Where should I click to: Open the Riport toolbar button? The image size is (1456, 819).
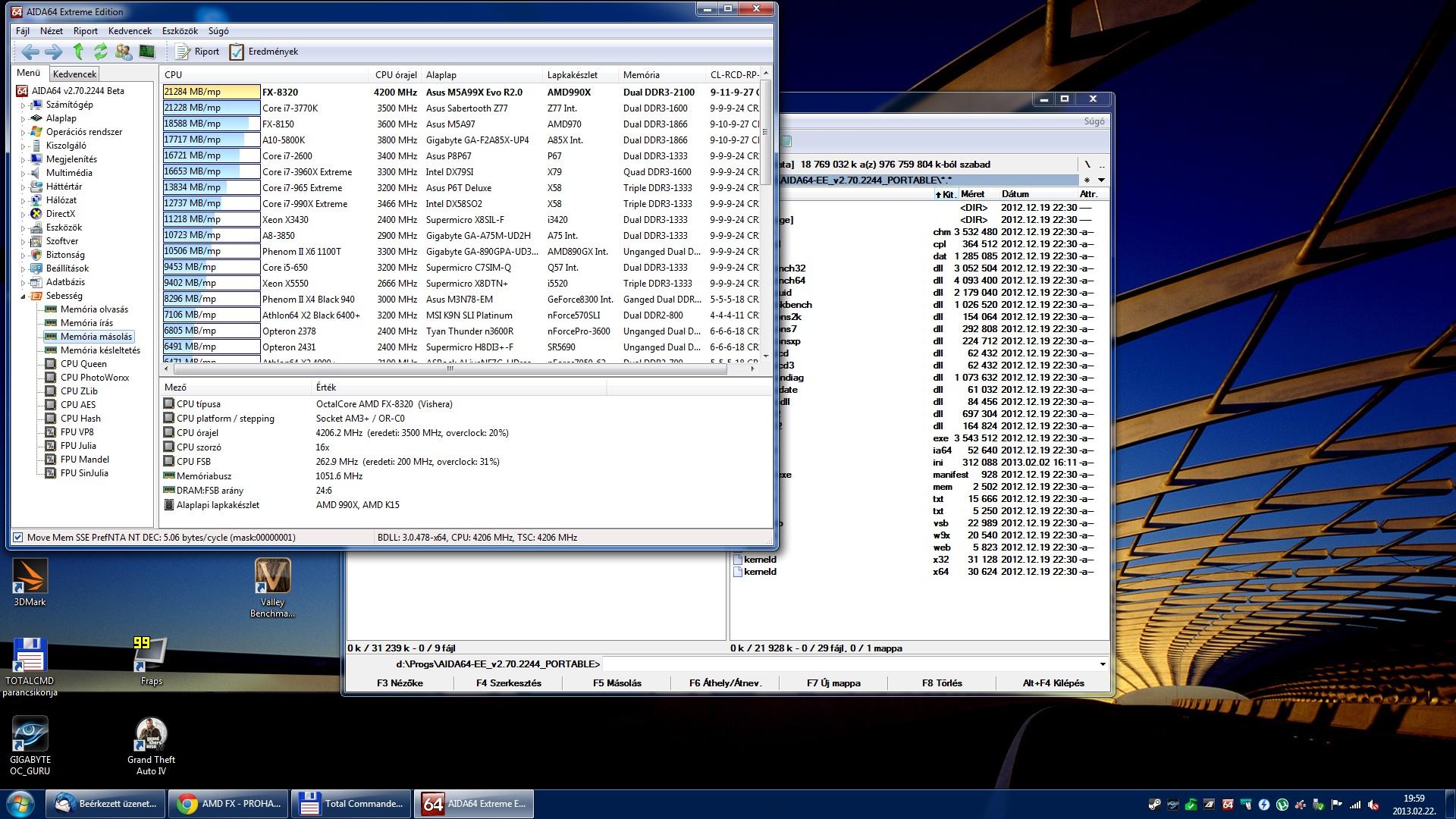pos(198,52)
